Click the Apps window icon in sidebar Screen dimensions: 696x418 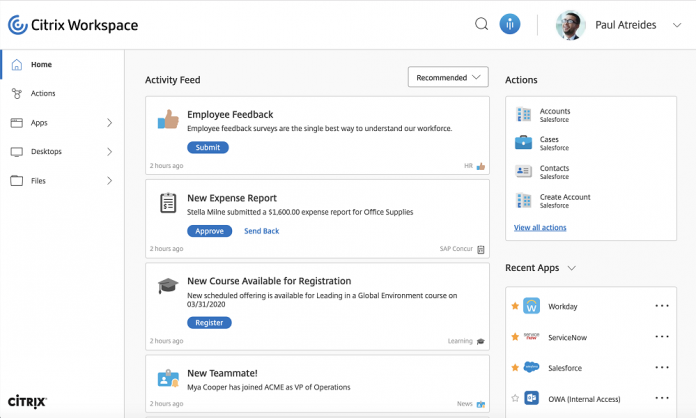[17, 122]
